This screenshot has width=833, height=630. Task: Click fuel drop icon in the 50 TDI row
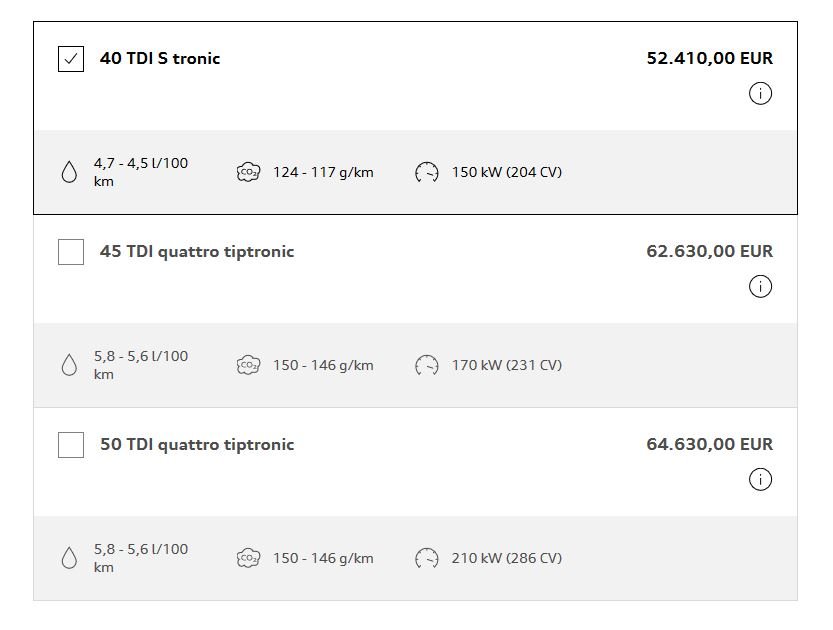[x=69, y=558]
